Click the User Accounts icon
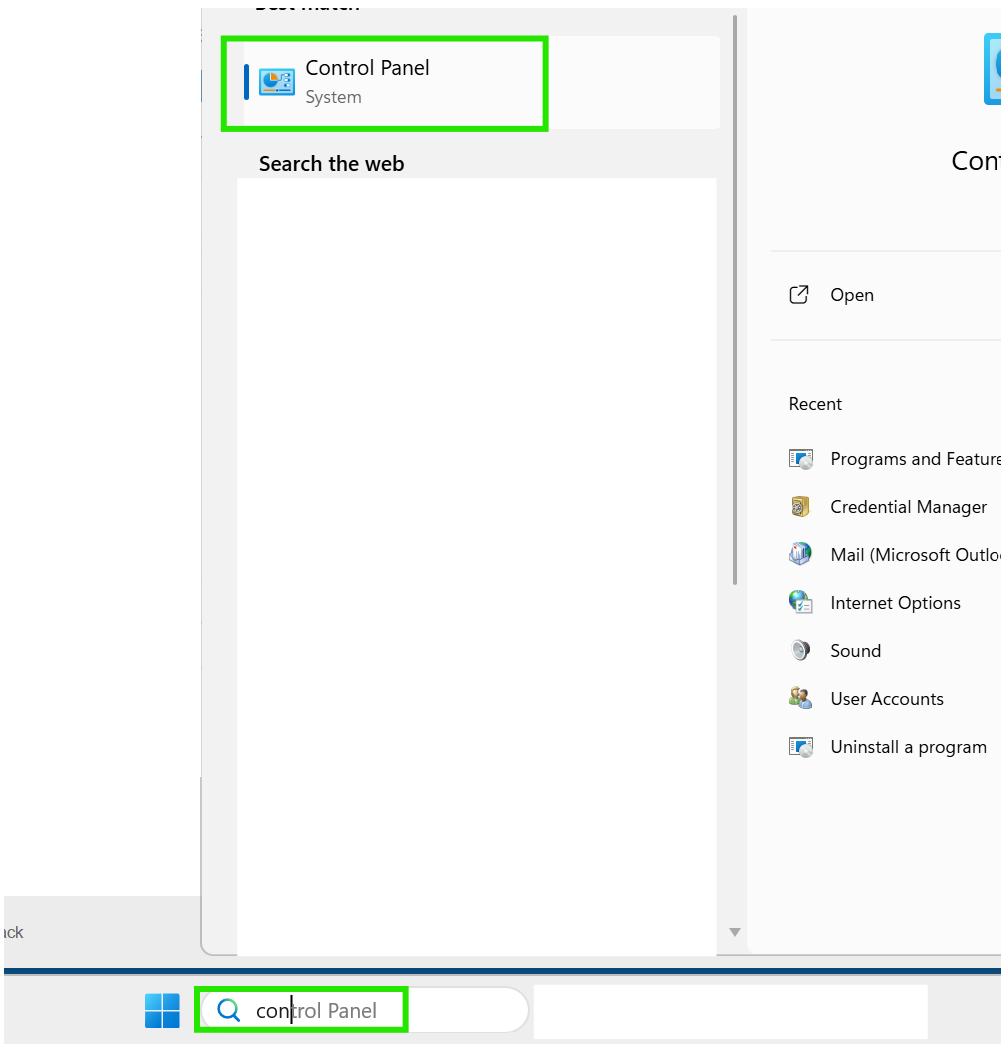This screenshot has height=1044, width=1001. [800, 698]
